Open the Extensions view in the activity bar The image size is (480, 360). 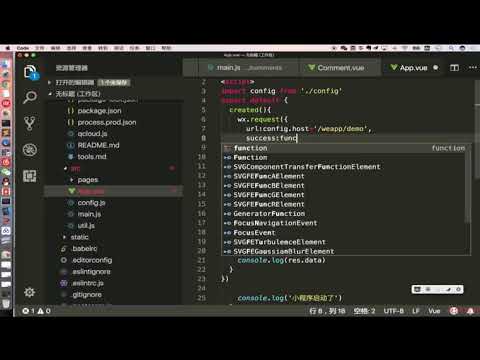(30, 176)
